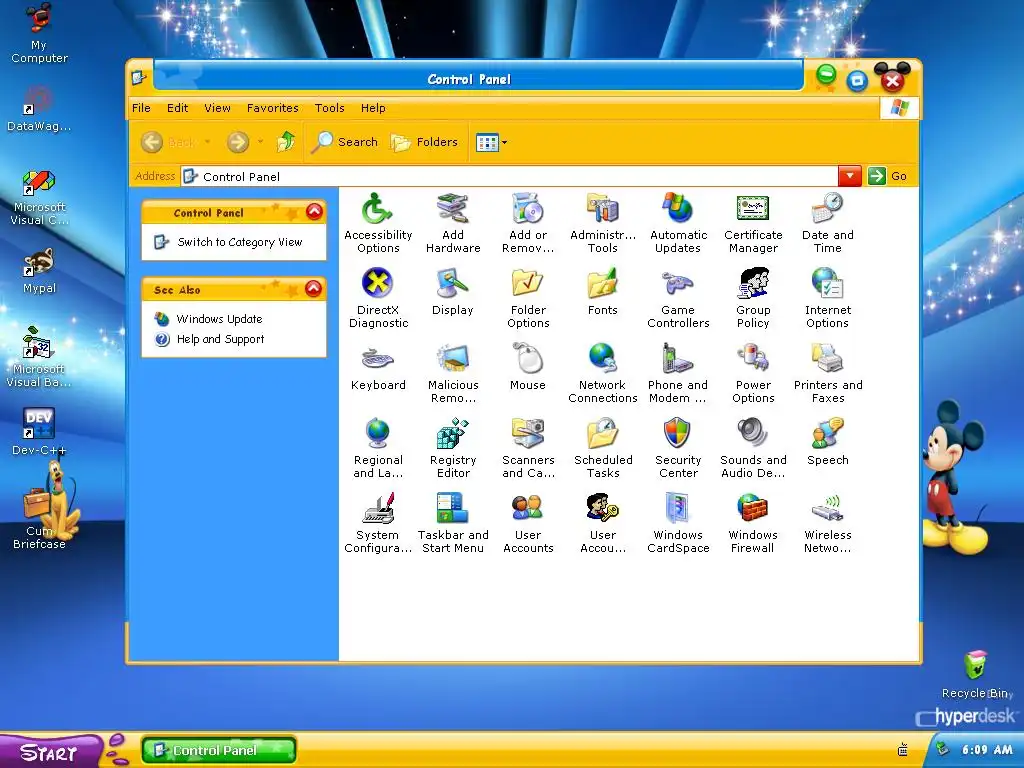Viewport: 1024px width, 768px height.
Task: Select Recycle Bin desktop icon
Action: coord(976,675)
